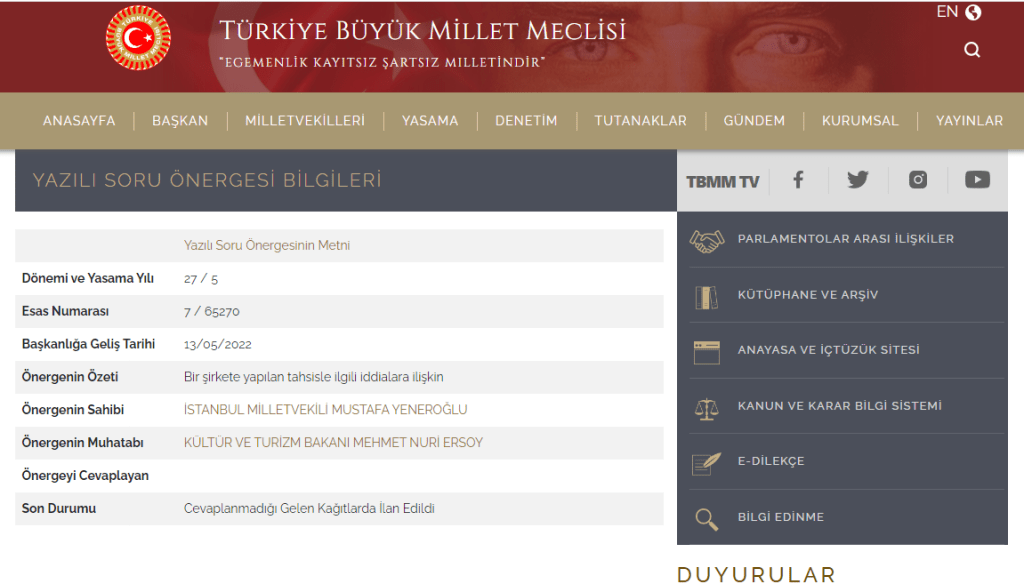The width and height of the screenshot is (1024, 584).
Task: Open the MİLLETVEKİLLERİ menu
Action: click(305, 121)
